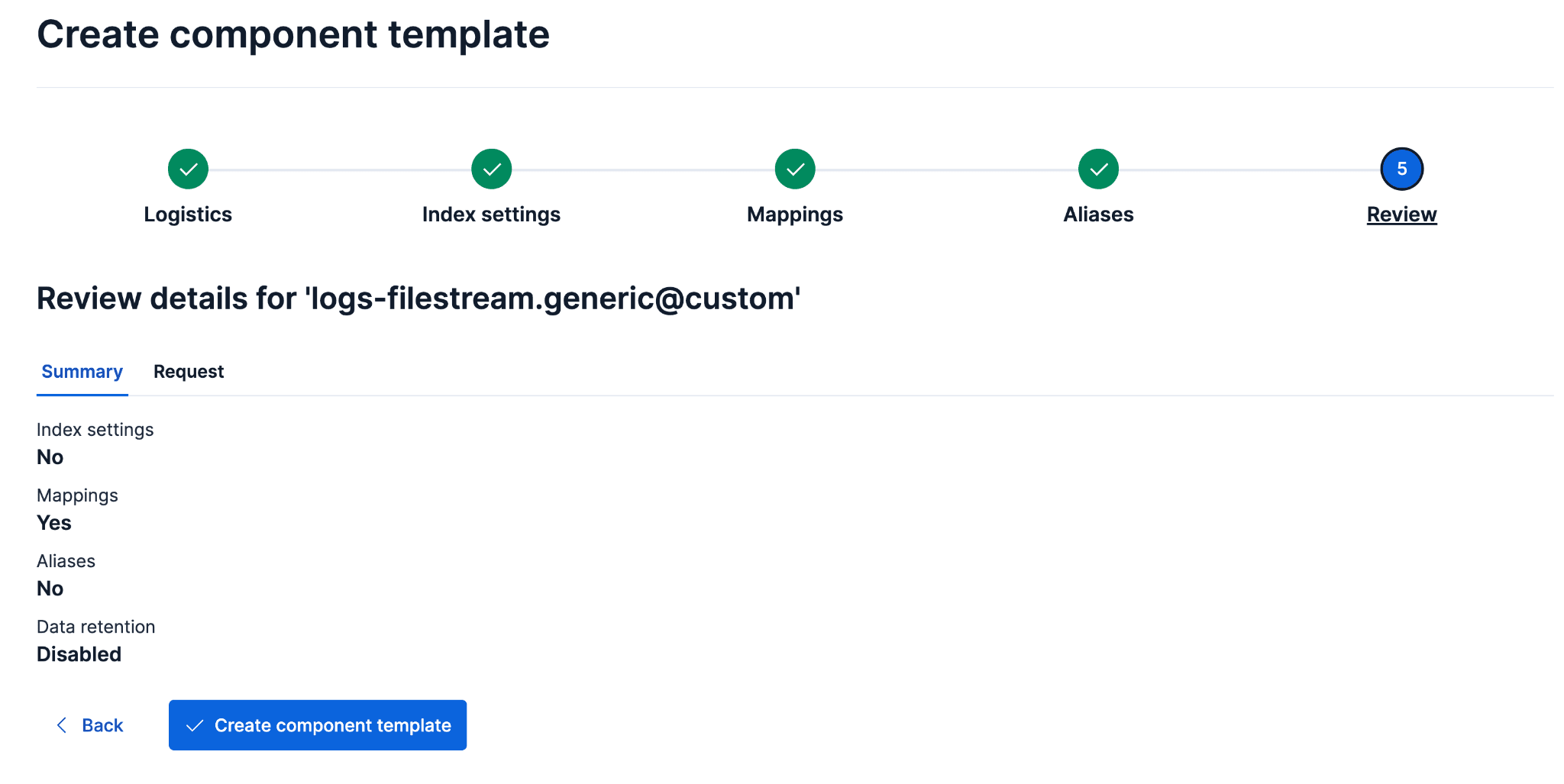Image resolution: width=1564 pixels, height=784 pixels.
Task: Select the Logistics step label
Action: [x=188, y=215]
